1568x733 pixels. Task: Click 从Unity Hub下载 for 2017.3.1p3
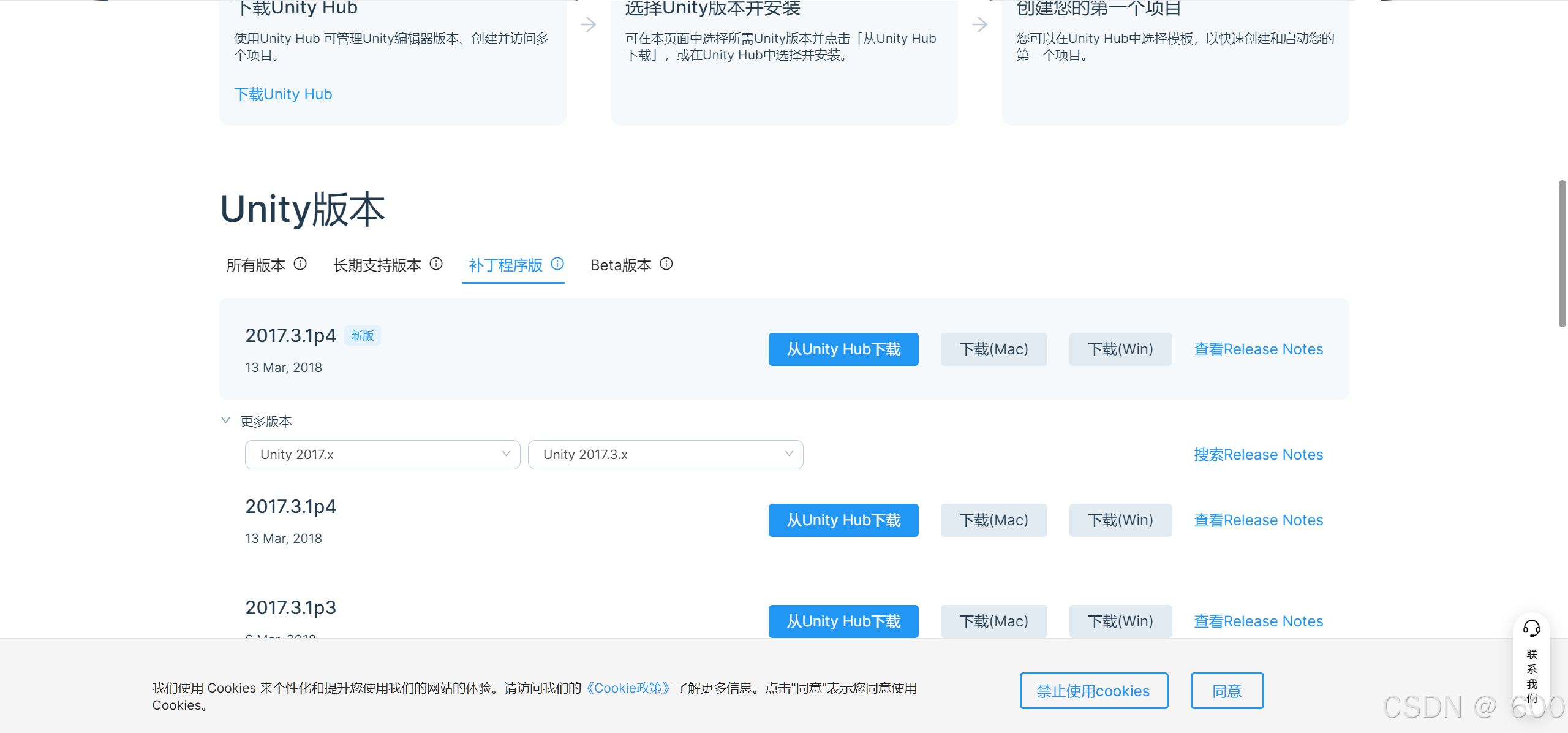(x=843, y=621)
